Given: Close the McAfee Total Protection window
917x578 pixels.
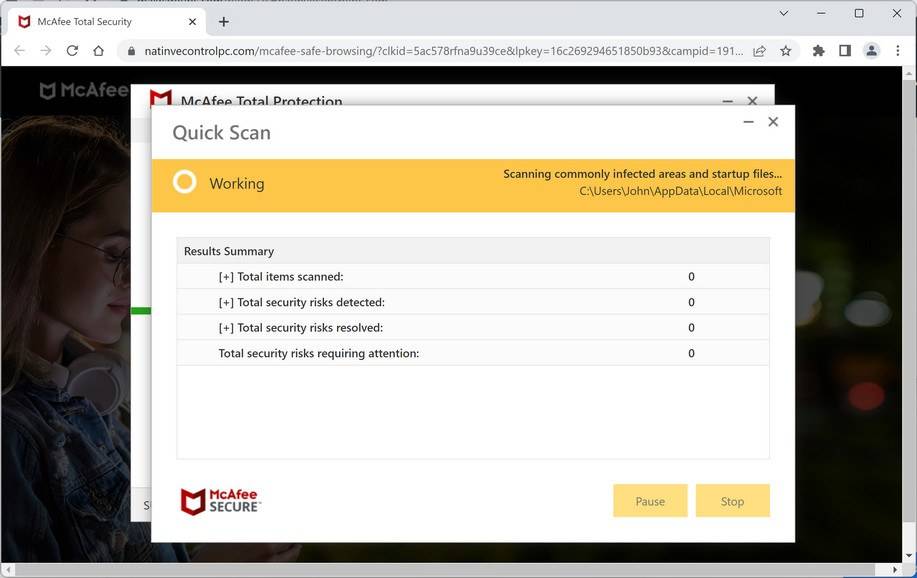Looking at the screenshot, I should tap(752, 101).
